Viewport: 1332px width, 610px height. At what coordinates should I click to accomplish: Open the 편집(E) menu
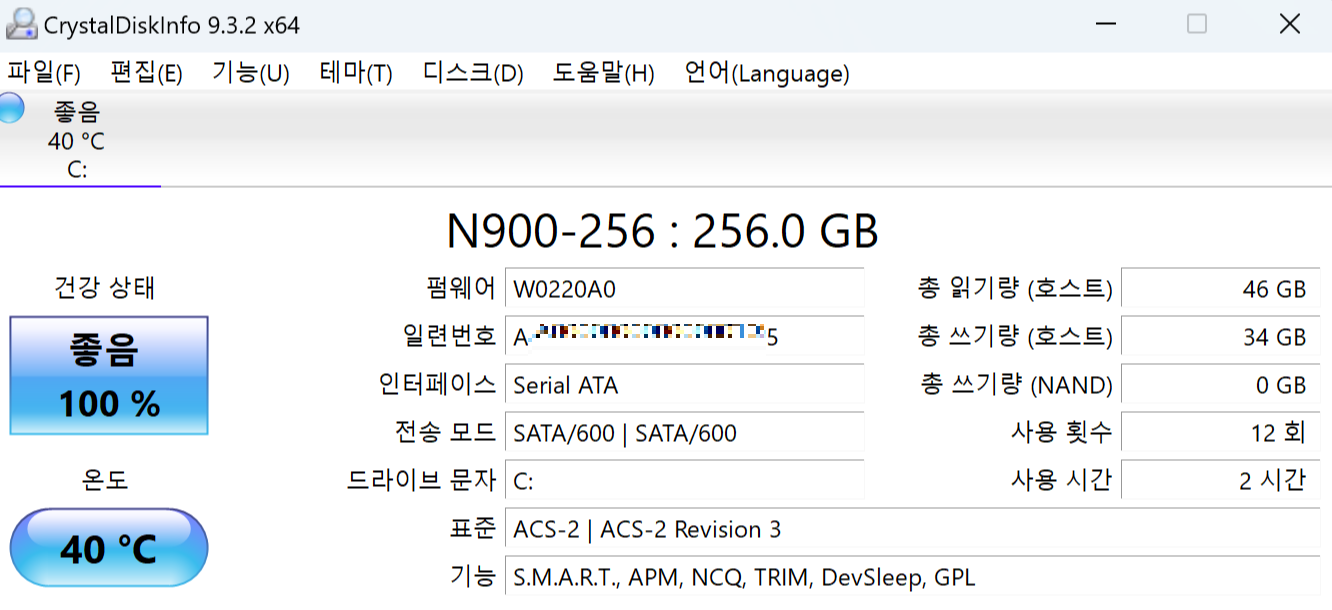tap(146, 73)
